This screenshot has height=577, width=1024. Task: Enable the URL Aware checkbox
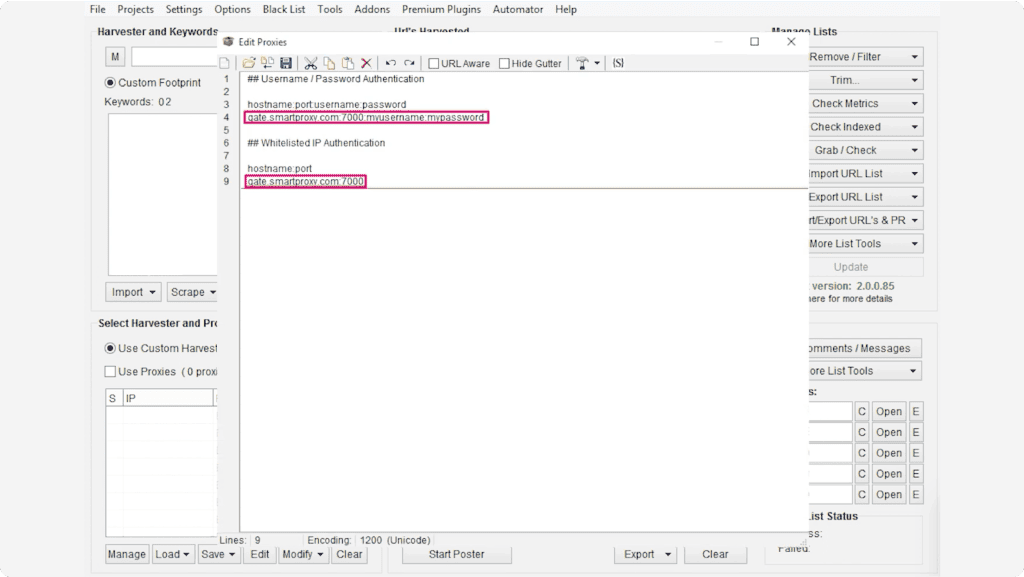coord(434,64)
